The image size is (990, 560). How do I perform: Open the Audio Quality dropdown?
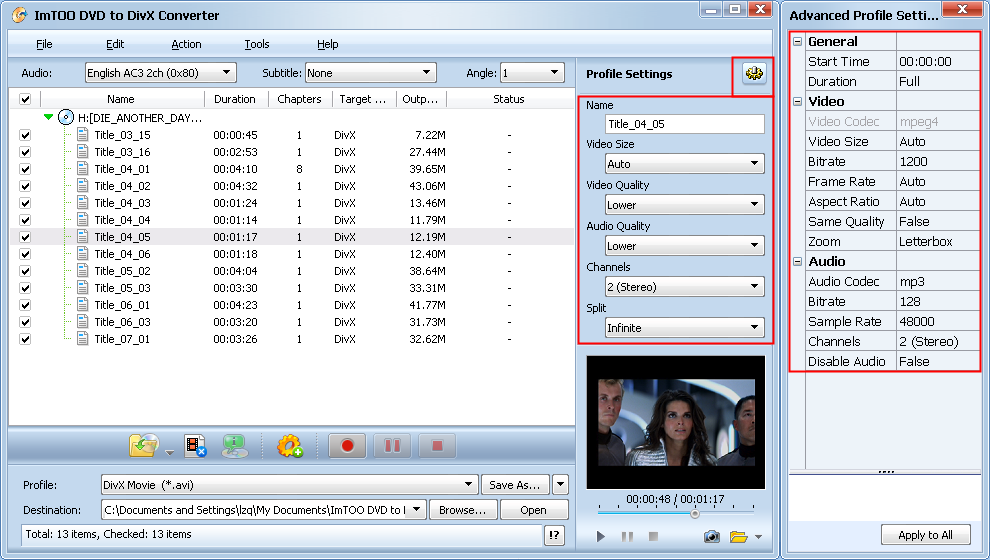[x=684, y=246]
